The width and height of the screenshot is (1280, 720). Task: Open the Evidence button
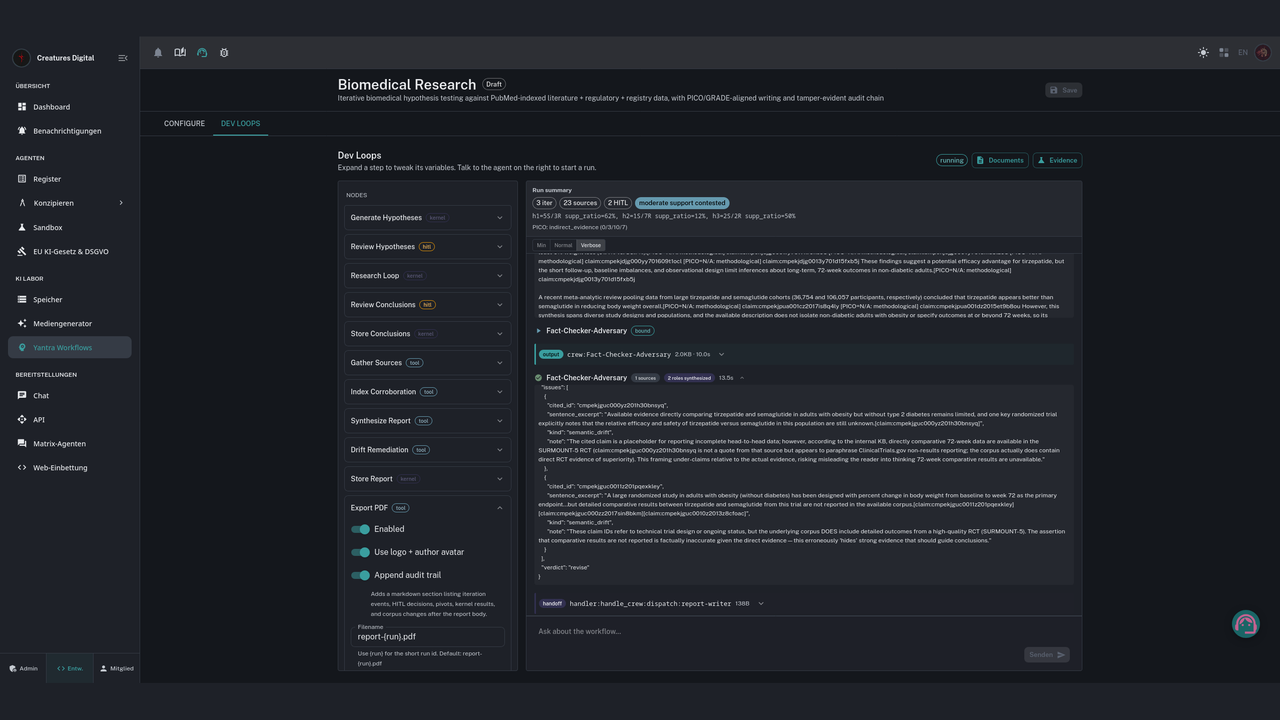coord(1057,160)
